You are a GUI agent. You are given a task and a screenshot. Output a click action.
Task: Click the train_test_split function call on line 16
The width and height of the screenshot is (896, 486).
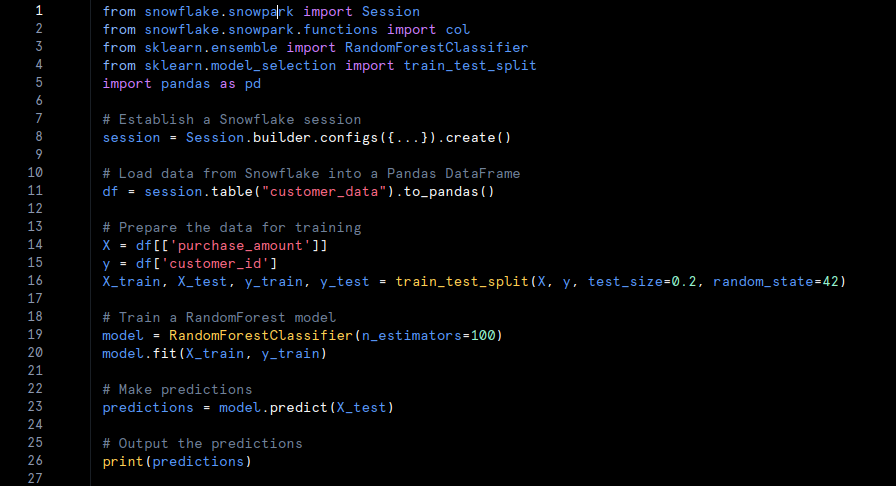[461, 281]
